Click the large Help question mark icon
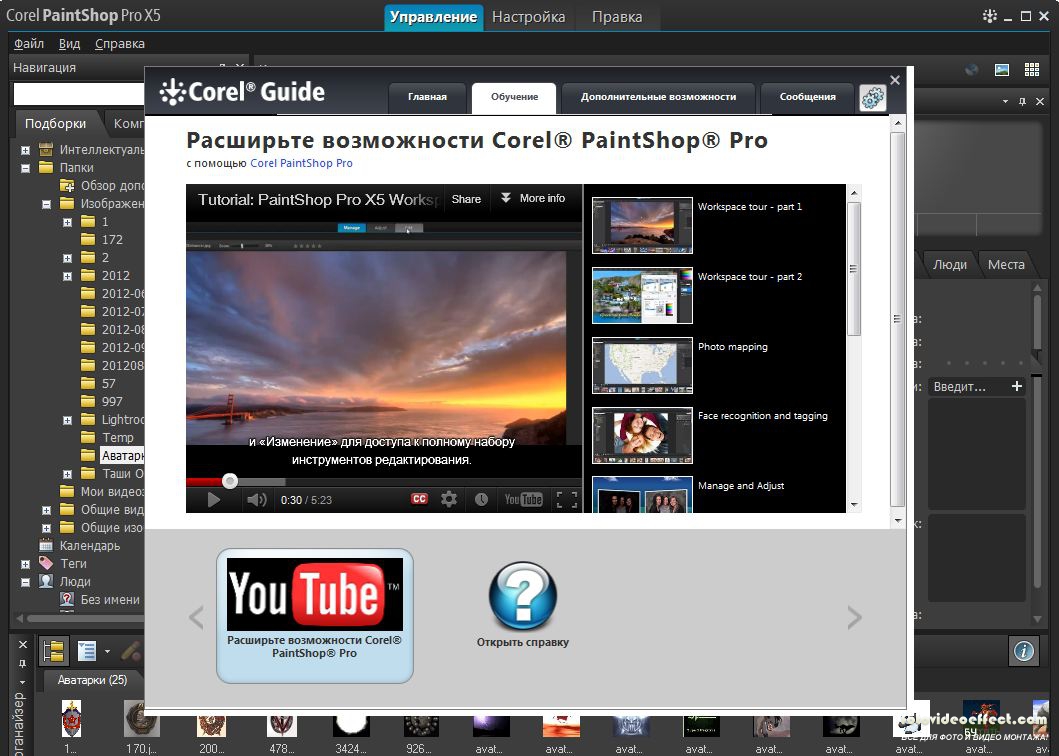The image size is (1059, 756). (523, 597)
